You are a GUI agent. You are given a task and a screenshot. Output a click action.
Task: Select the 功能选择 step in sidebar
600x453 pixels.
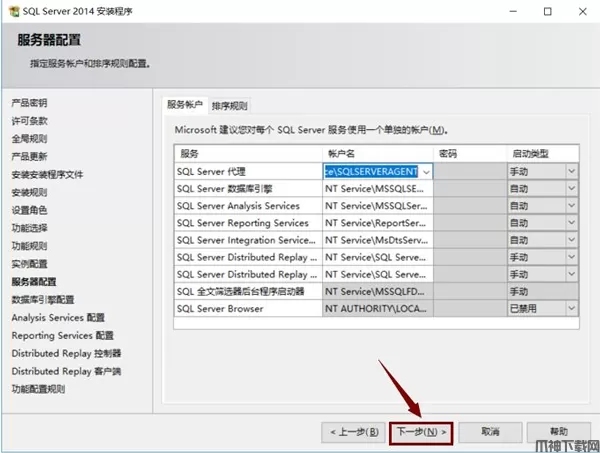click(x=29, y=228)
